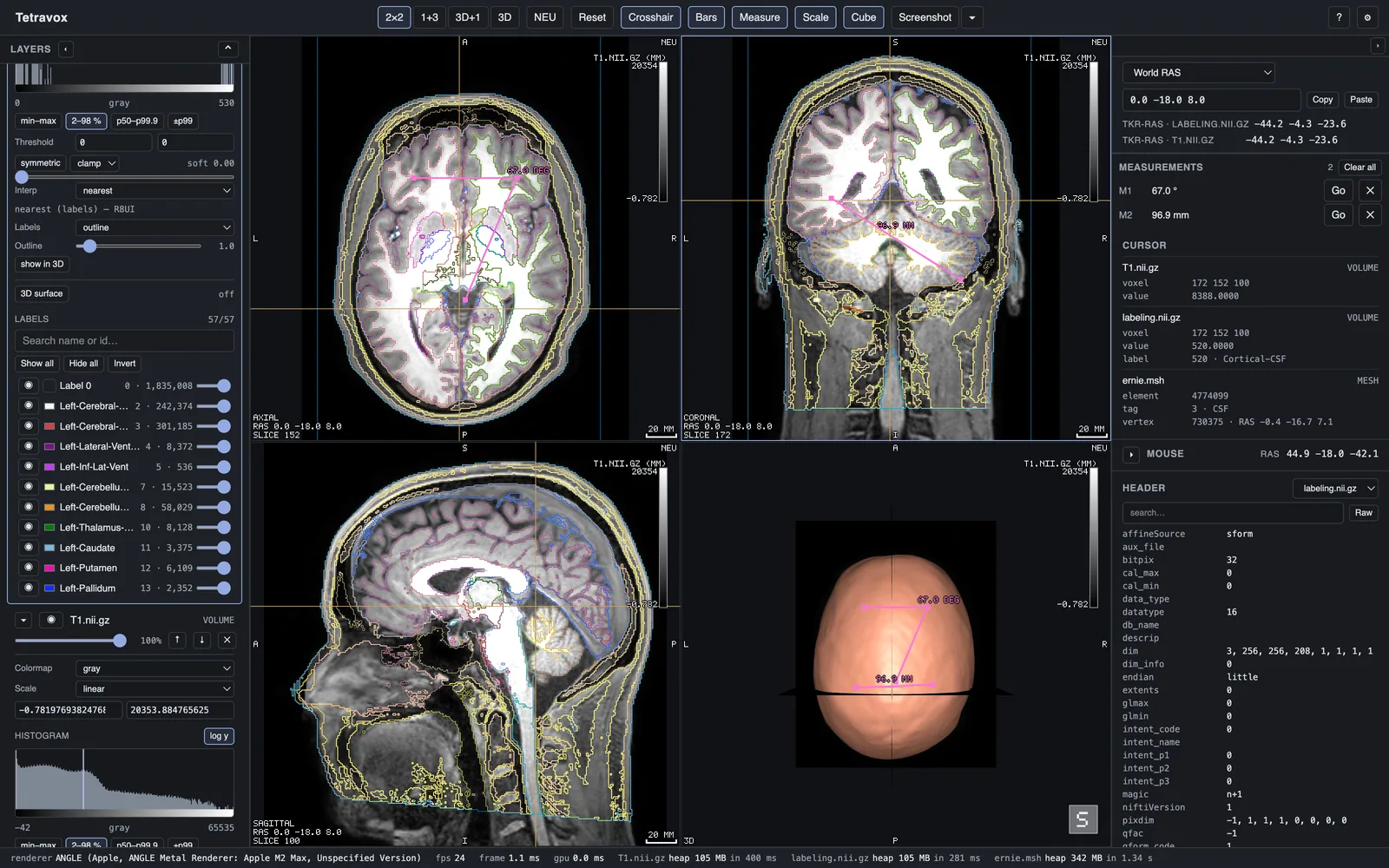Open the settings gear in top bar

tap(1367, 17)
